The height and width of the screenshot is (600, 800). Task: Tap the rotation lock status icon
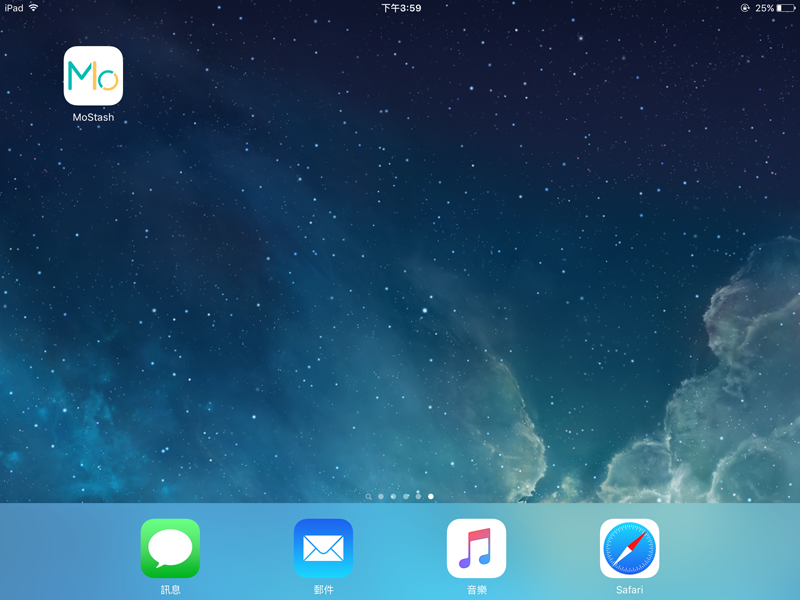pos(745,8)
